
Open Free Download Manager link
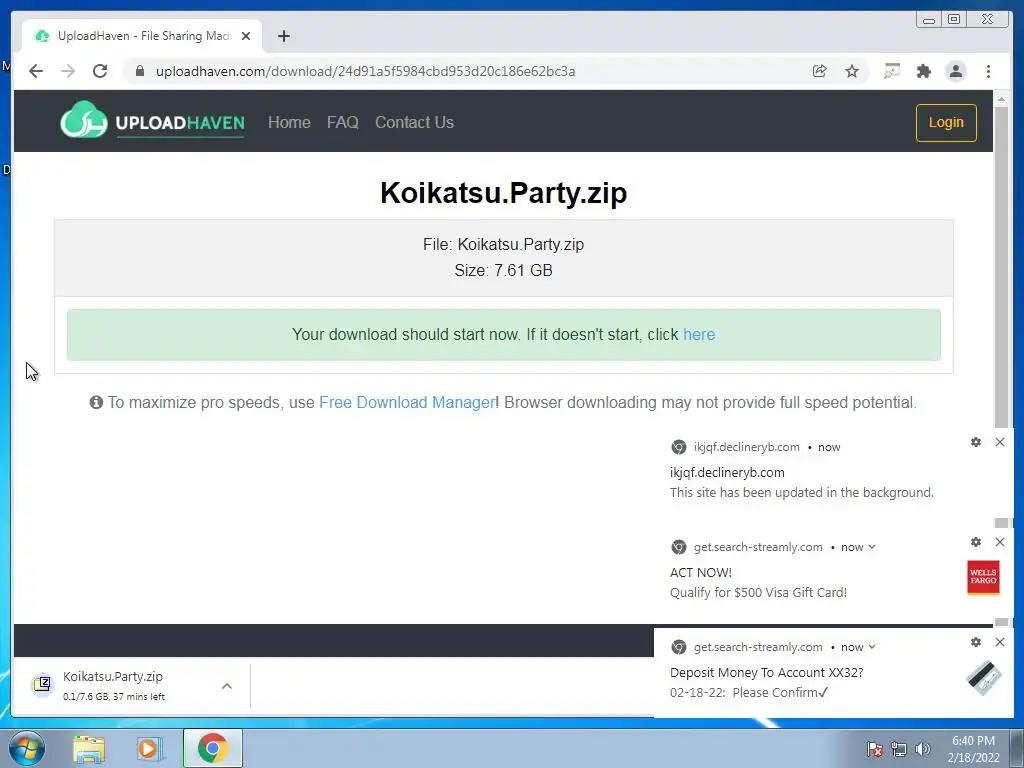click(406, 402)
